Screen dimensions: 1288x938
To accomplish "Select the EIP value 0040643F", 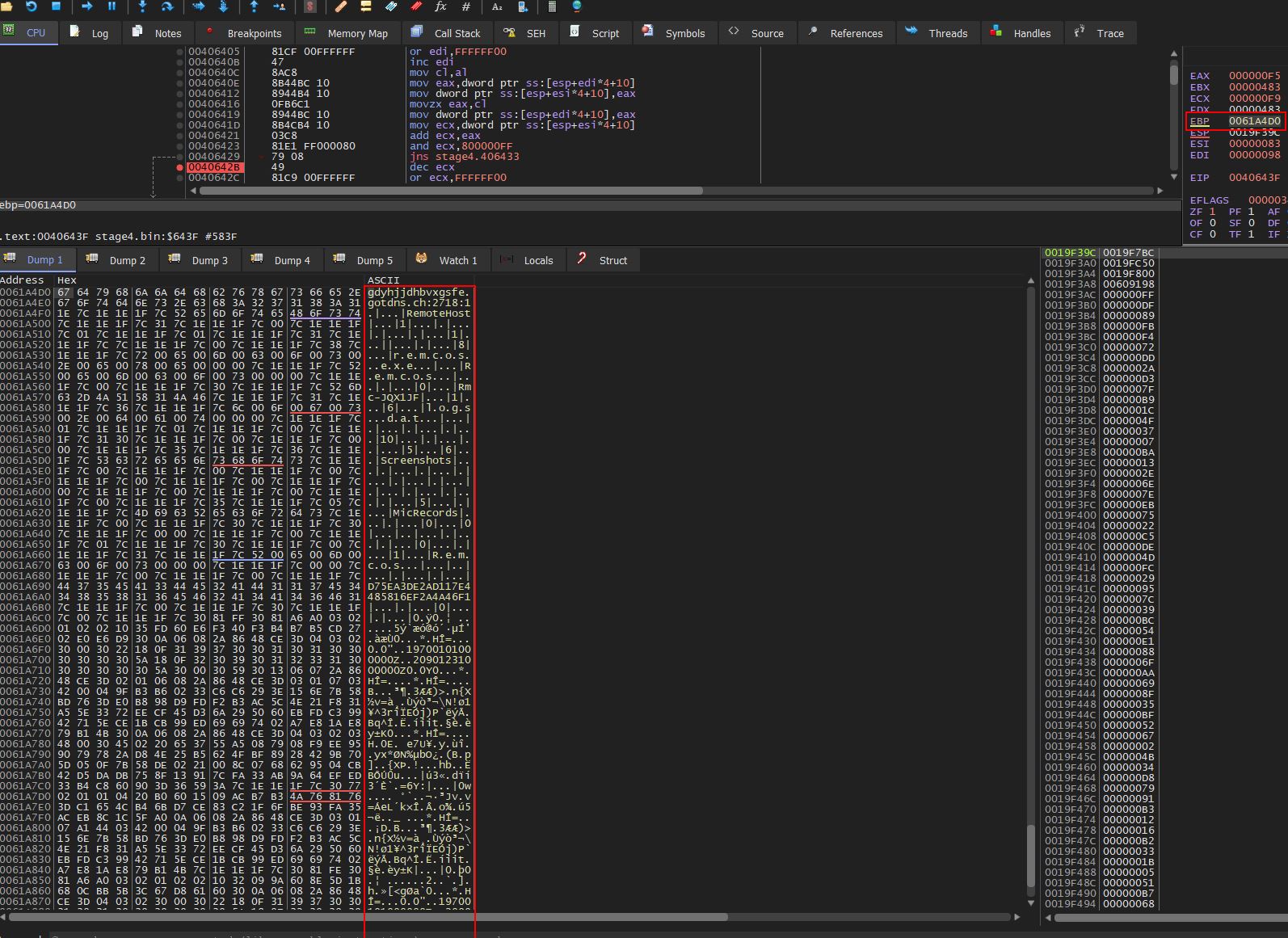I will tap(1254, 178).
